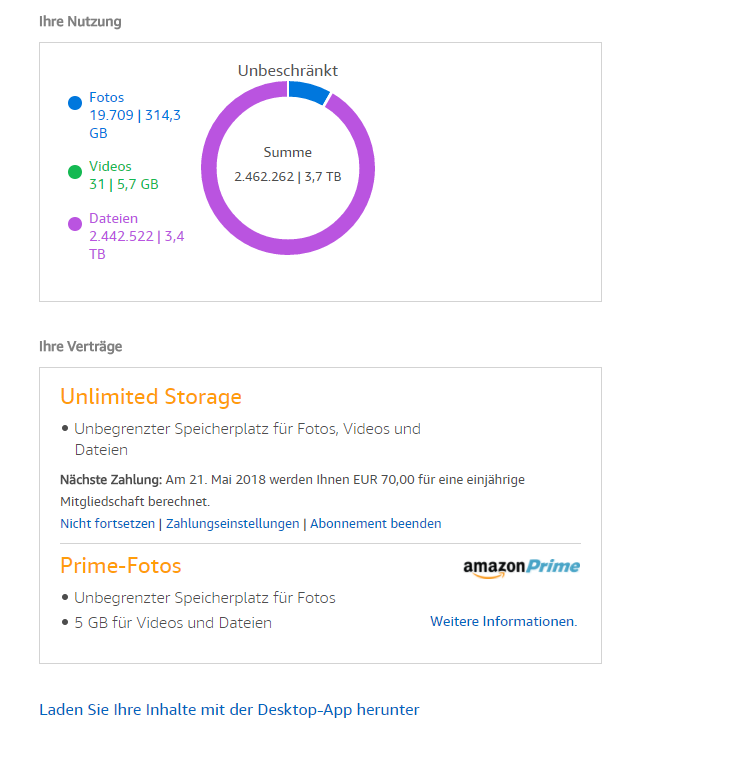Image resolution: width=749 pixels, height=763 pixels.
Task: Click the Unlimited Storage plan heading
Action: point(151,397)
